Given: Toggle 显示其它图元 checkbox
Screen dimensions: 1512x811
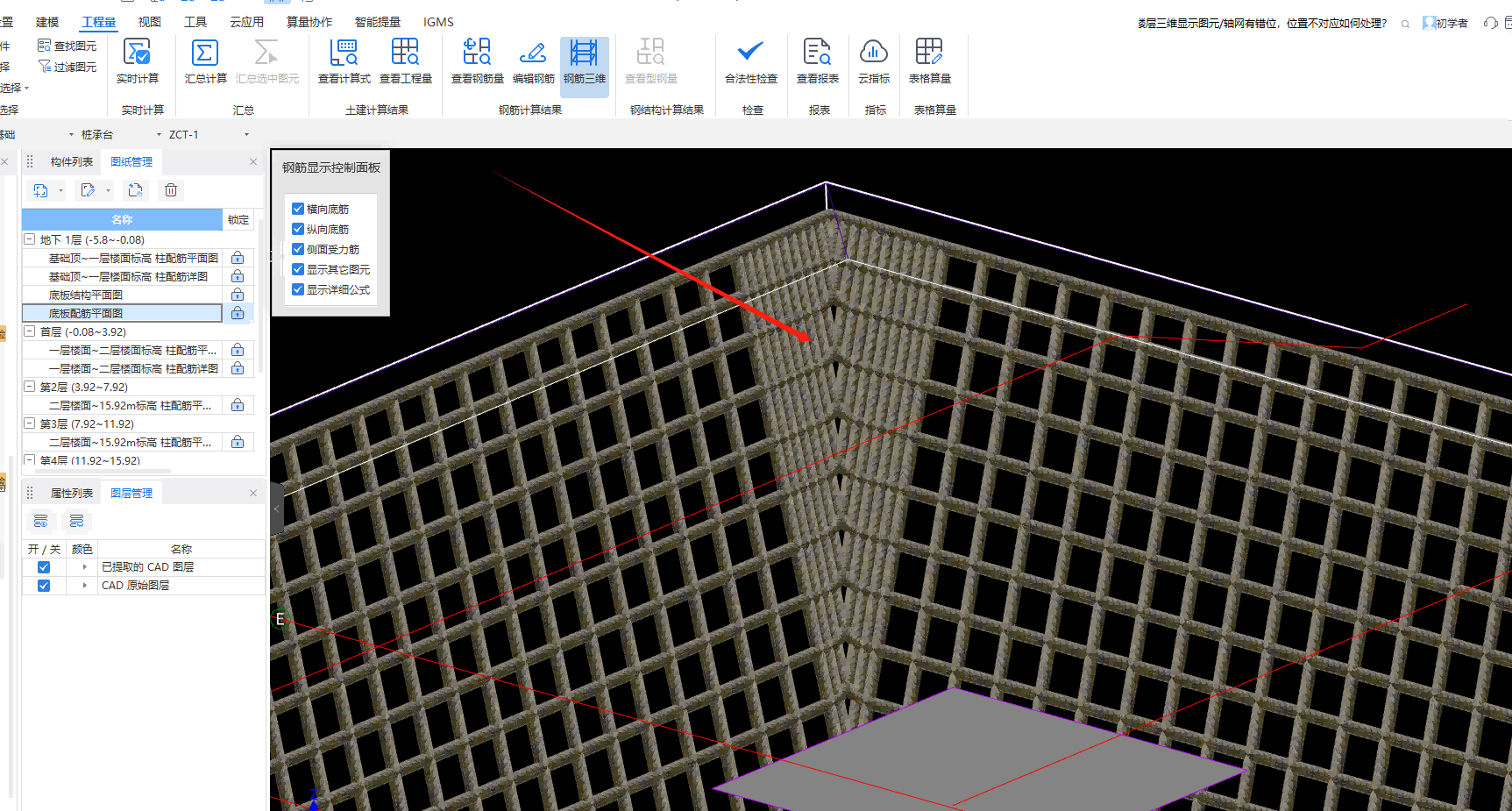Looking at the screenshot, I should [x=298, y=269].
